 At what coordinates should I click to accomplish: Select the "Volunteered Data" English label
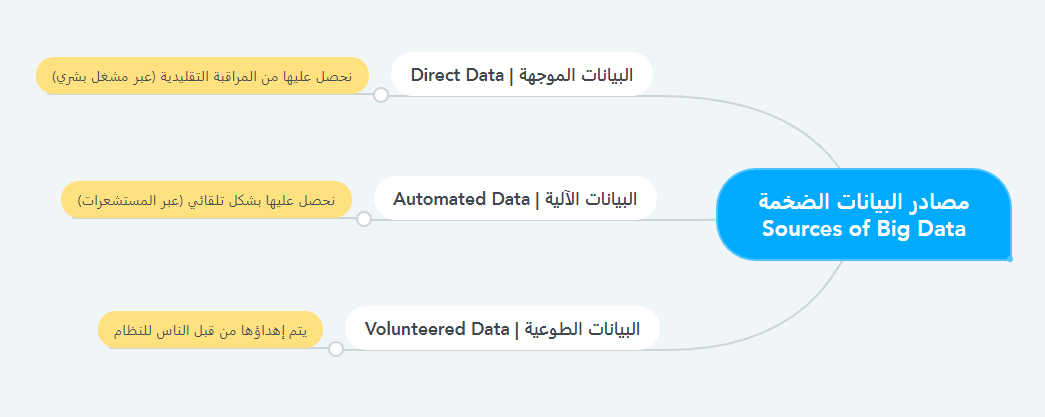pos(438,328)
